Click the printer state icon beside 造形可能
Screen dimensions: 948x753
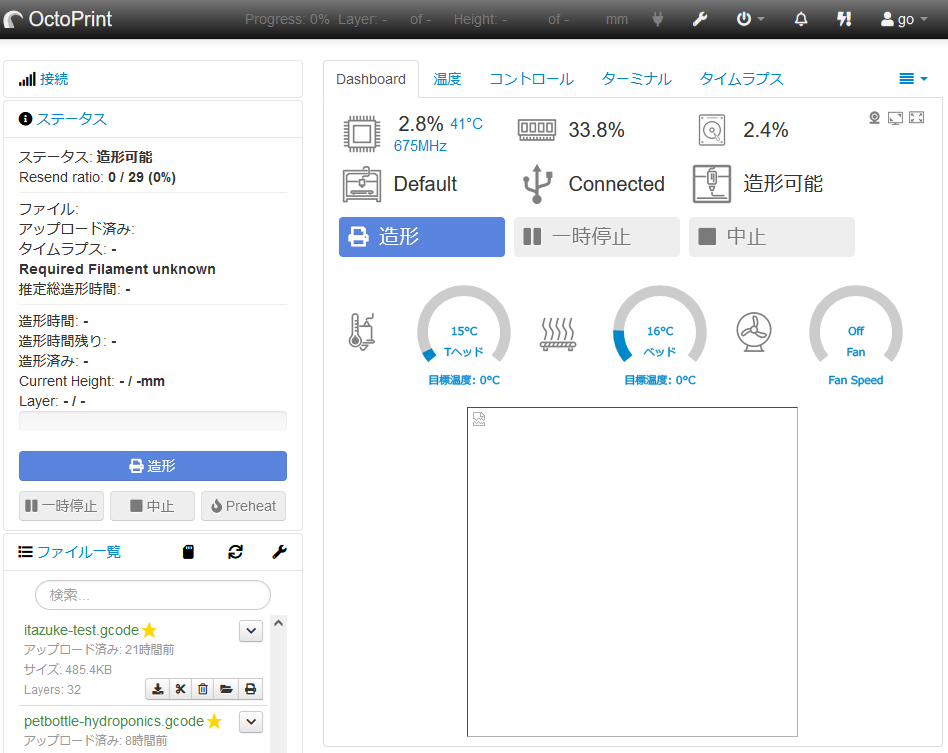click(712, 184)
